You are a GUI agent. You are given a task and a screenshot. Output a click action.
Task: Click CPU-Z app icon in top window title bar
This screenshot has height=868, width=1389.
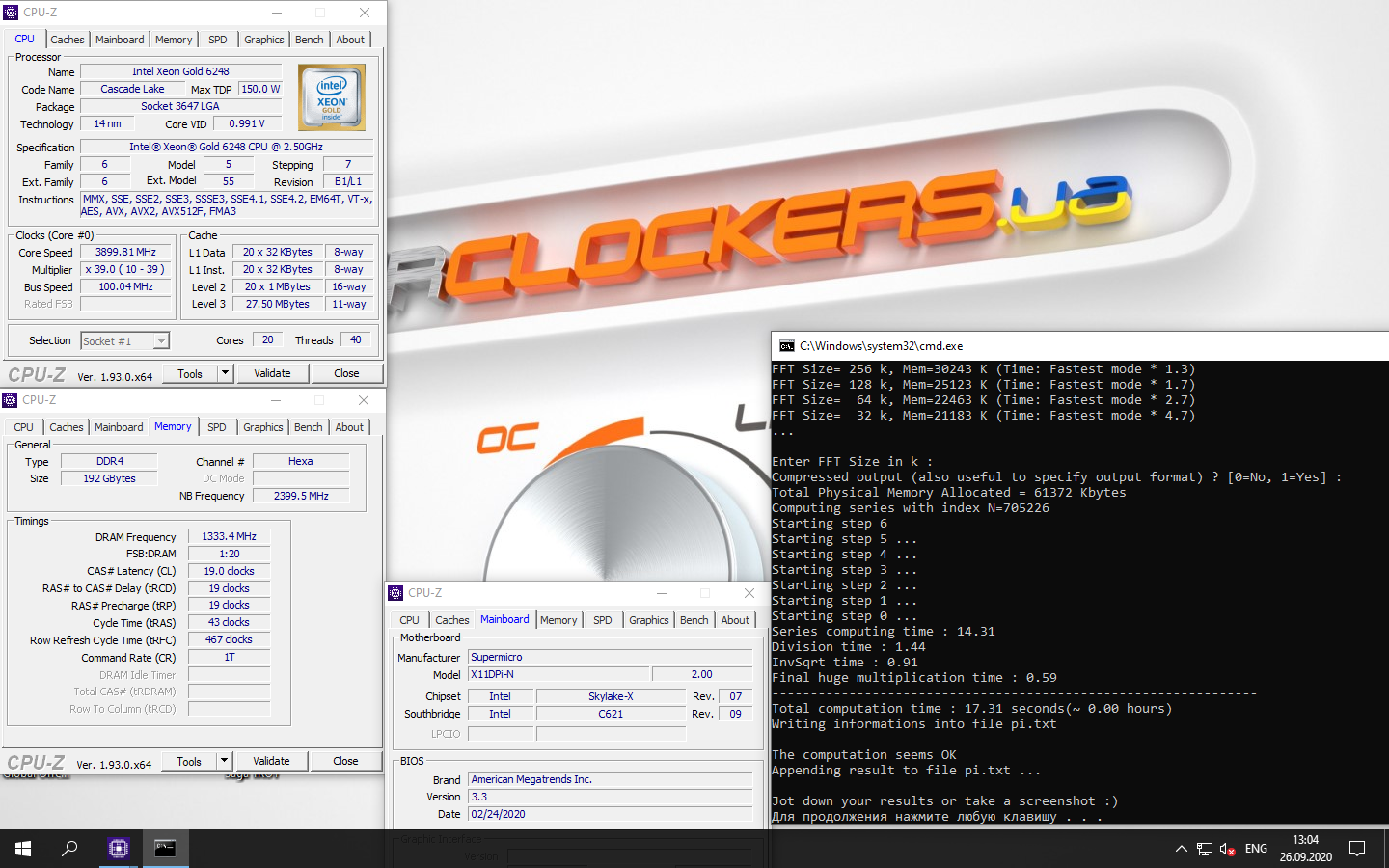[x=12, y=13]
